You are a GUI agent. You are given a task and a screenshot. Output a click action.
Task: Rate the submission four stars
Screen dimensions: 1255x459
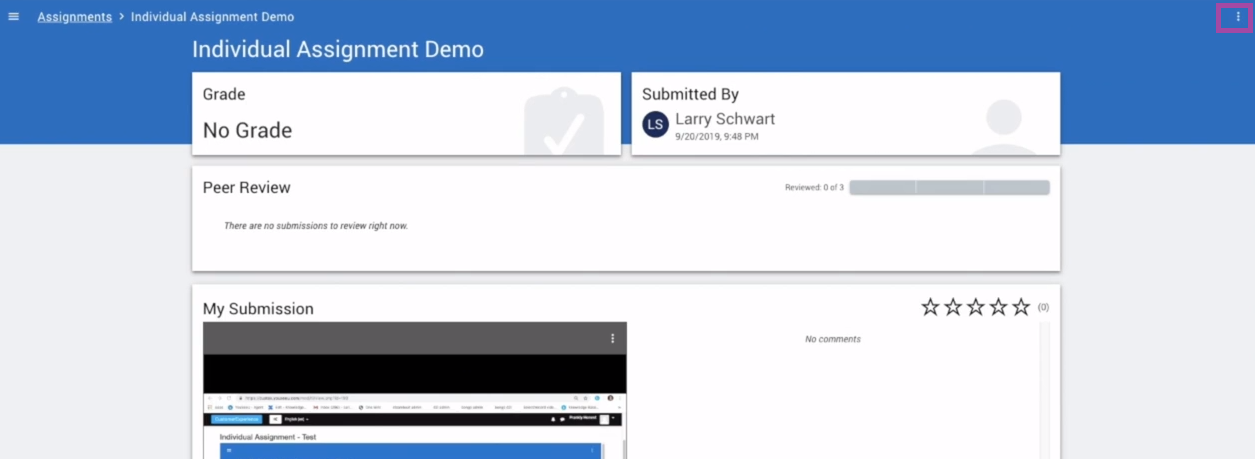click(998, 307)
